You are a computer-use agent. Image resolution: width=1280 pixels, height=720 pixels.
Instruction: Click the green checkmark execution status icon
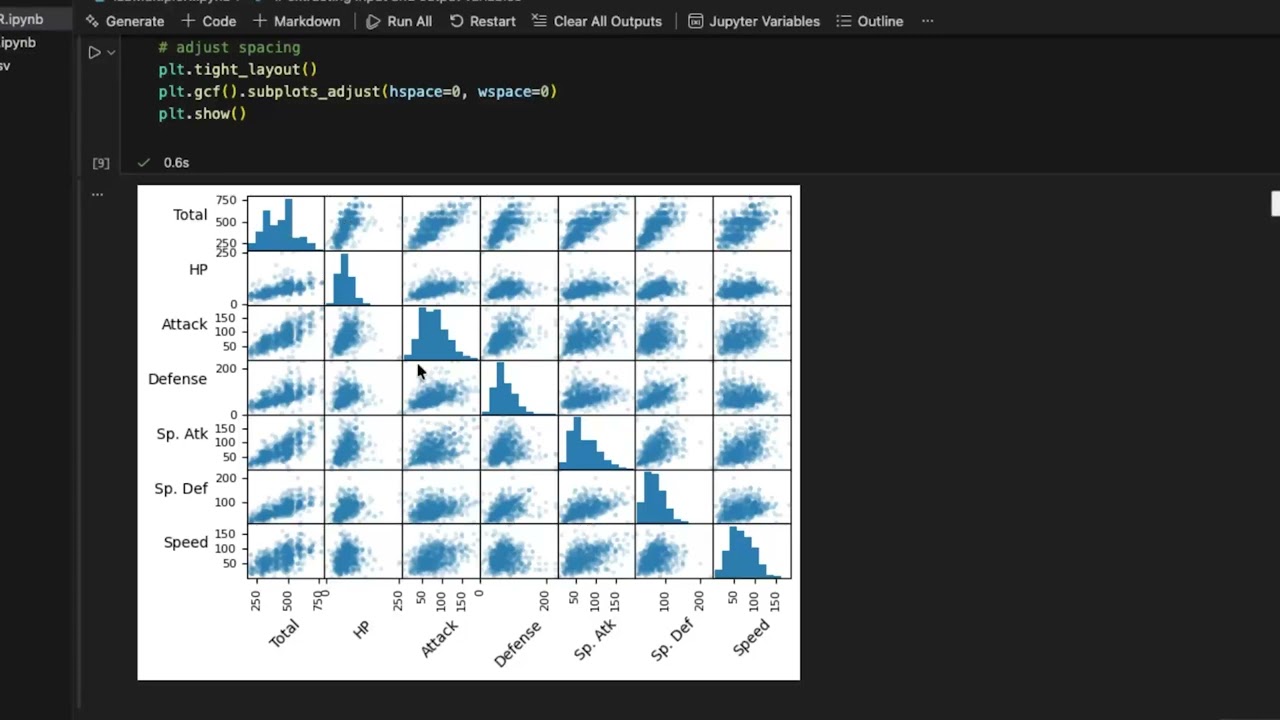tap(144, 162)
